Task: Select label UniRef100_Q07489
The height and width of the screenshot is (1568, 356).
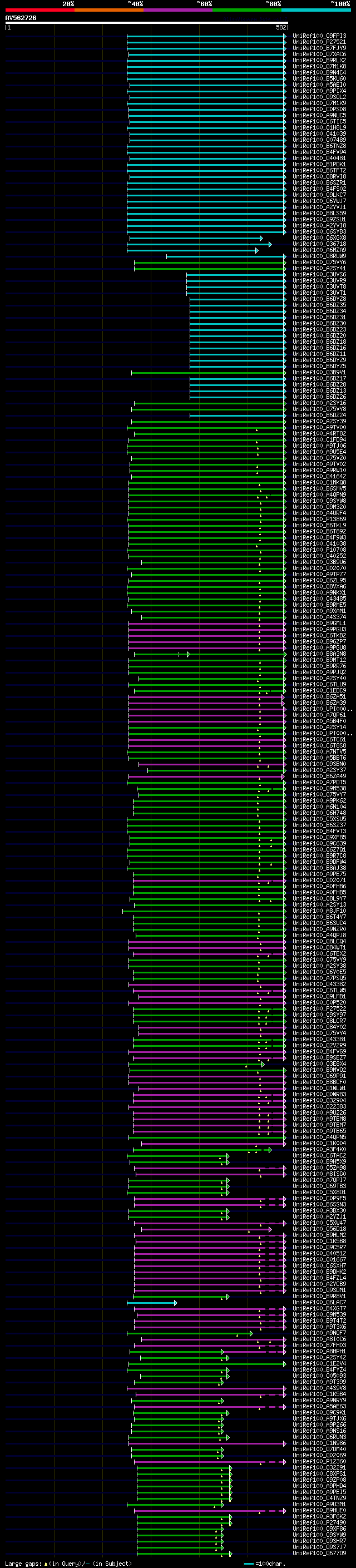Action: pos(319,140)
